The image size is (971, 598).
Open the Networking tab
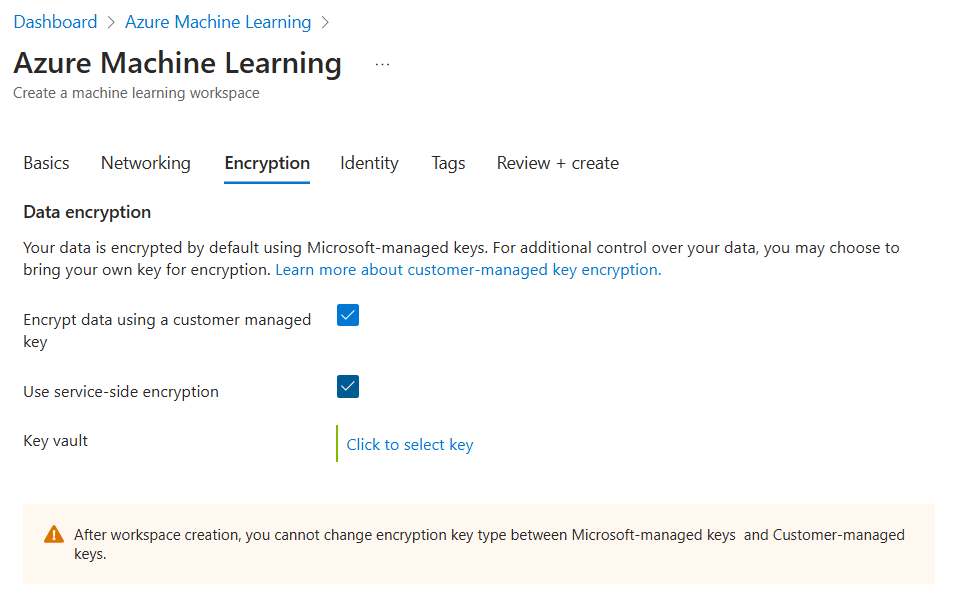pyautogui.click(x=146, y=163)
